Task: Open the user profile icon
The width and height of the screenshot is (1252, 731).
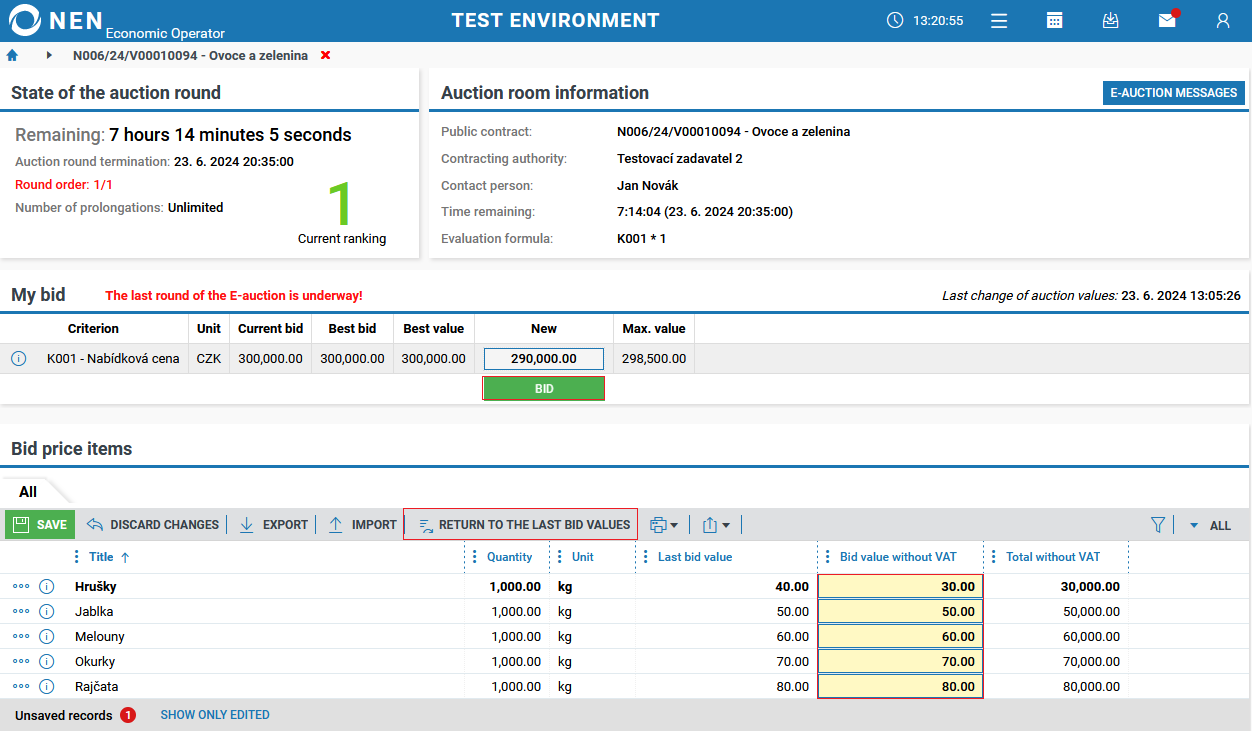Action: [x=1222, y=20]
